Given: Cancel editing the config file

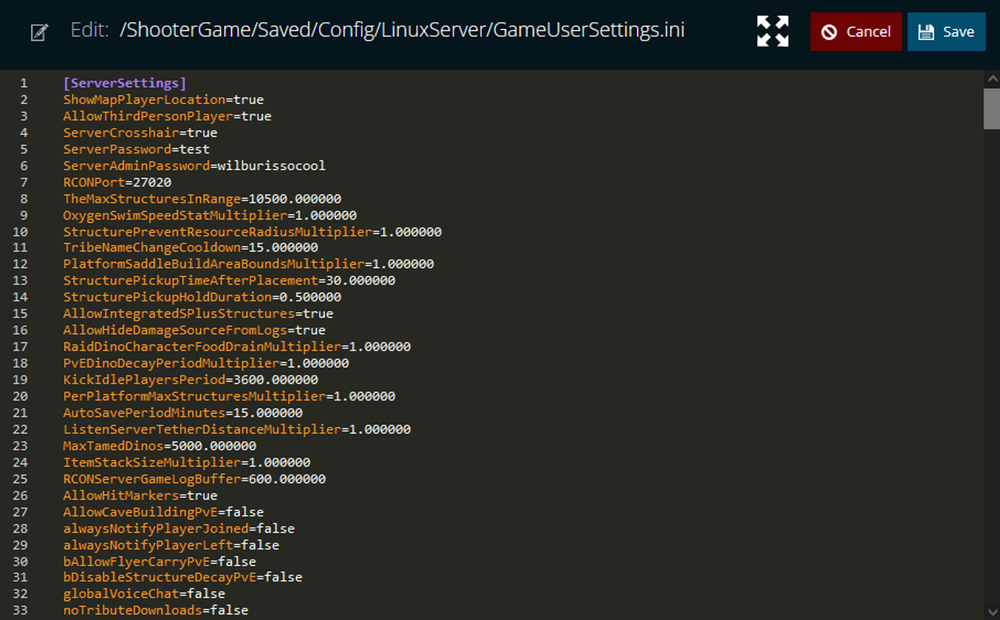Looking at the screenshot, I should coord(855,32).
